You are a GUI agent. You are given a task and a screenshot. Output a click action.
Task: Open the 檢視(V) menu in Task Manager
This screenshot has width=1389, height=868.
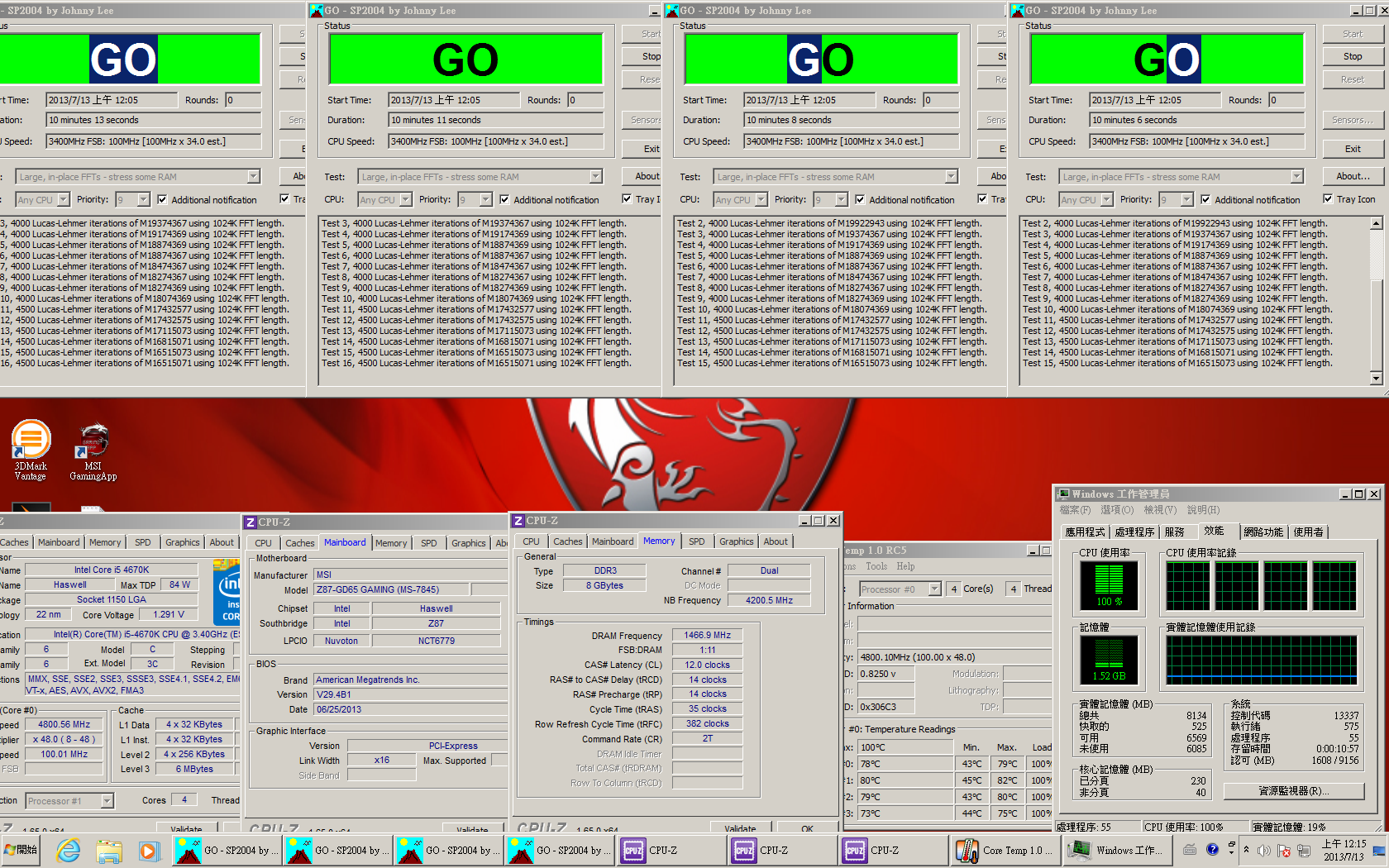click(1159, 510)
